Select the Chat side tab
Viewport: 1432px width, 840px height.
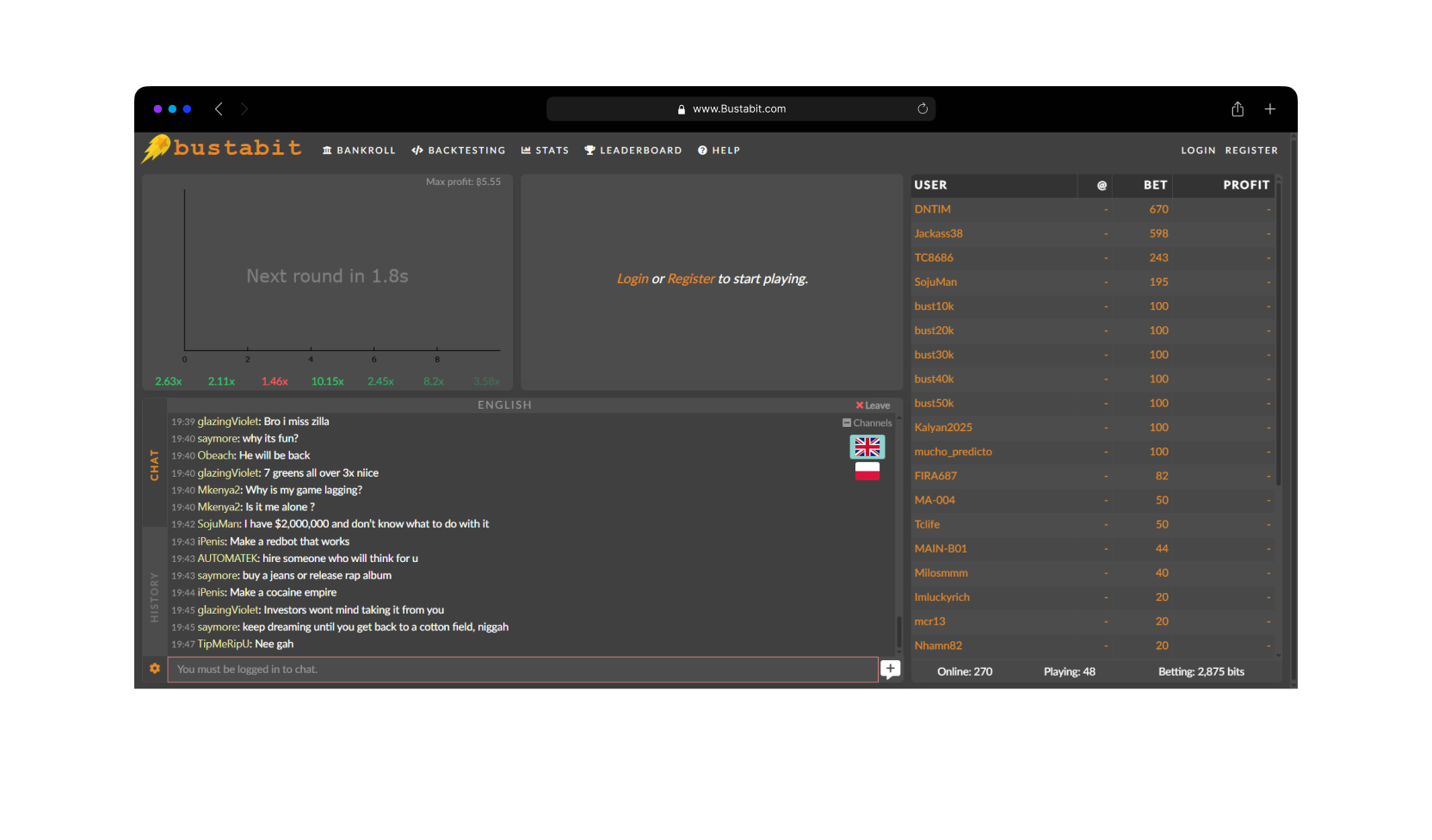155,465
